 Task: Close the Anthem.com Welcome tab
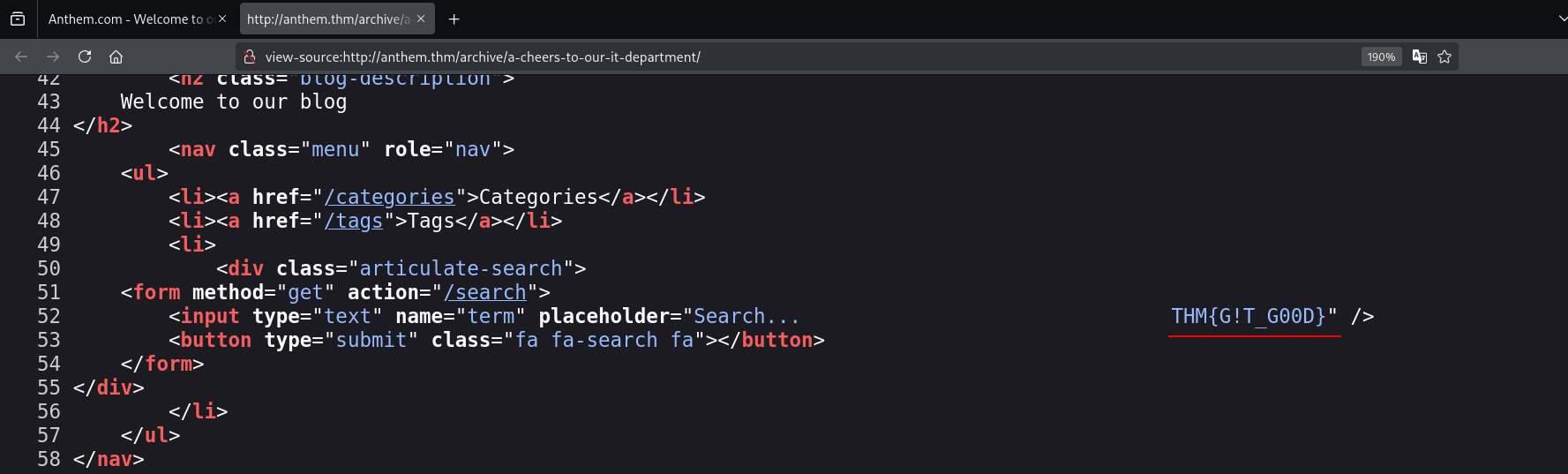tap(222, 19)
